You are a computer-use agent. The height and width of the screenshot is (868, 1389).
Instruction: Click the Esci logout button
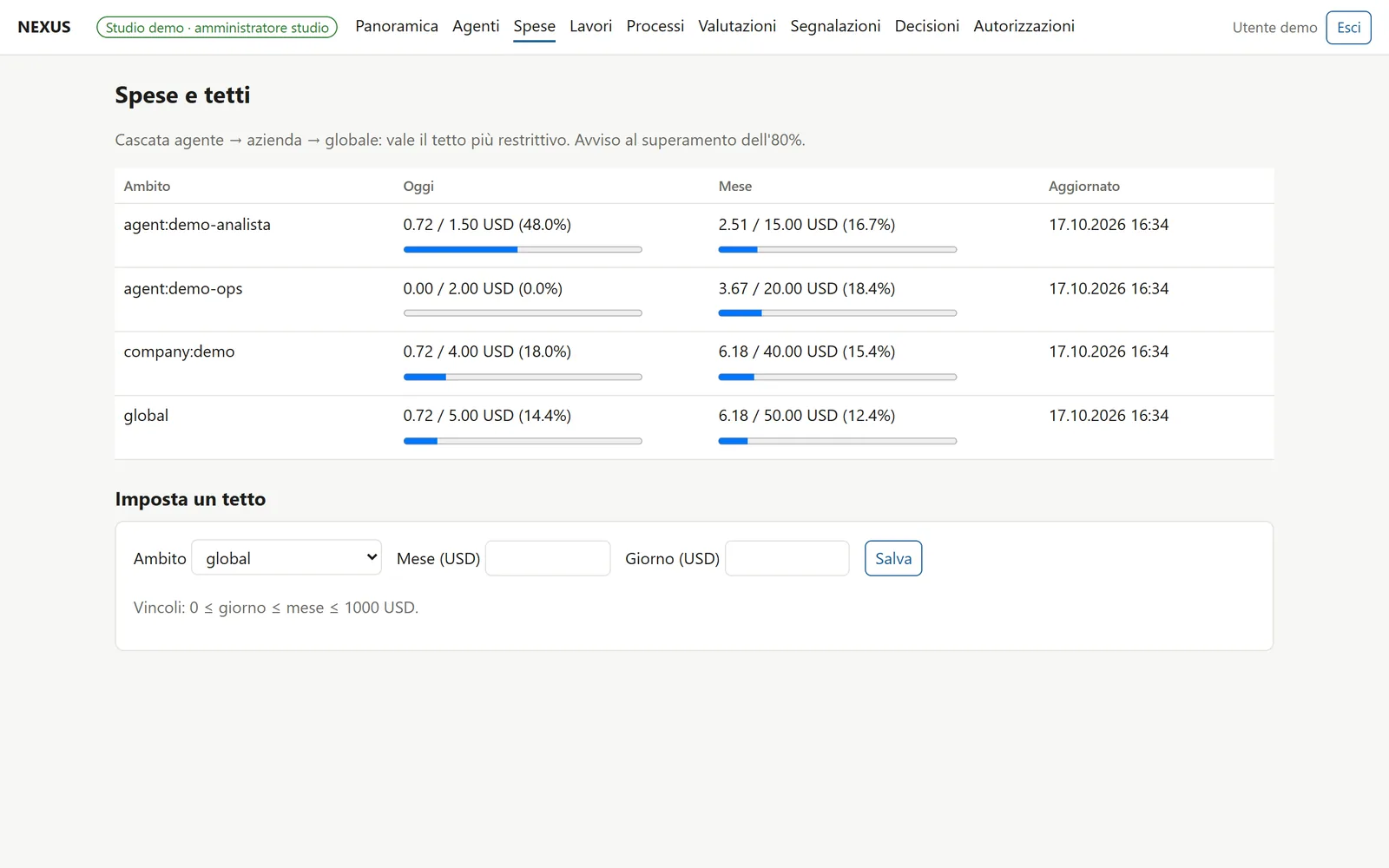pyautogui.click(x=1348, y=27)
